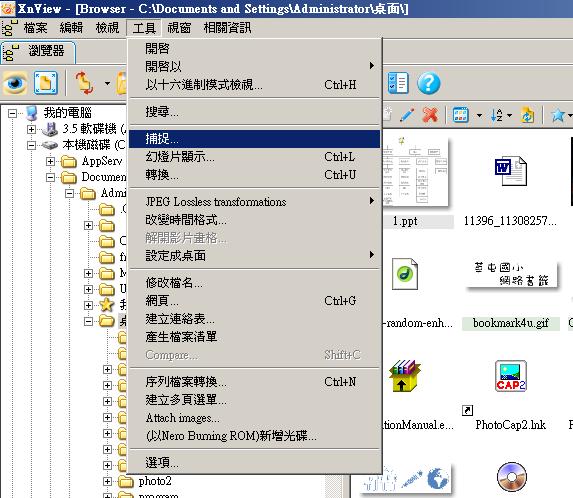The width and height of the screenshot is (573, 498).
Task: Click the rotate arrows refresh icon
Action: [84, 83]
